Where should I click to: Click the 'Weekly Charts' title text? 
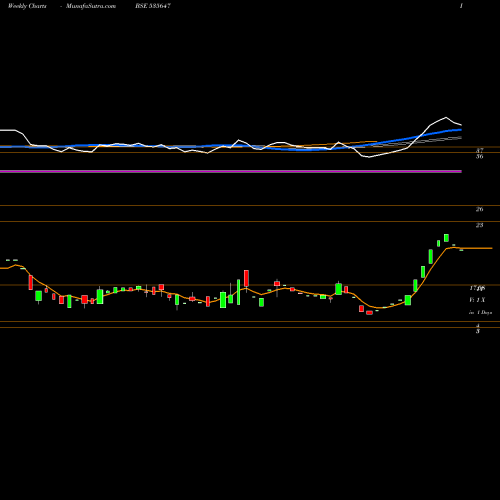point(27,6)
